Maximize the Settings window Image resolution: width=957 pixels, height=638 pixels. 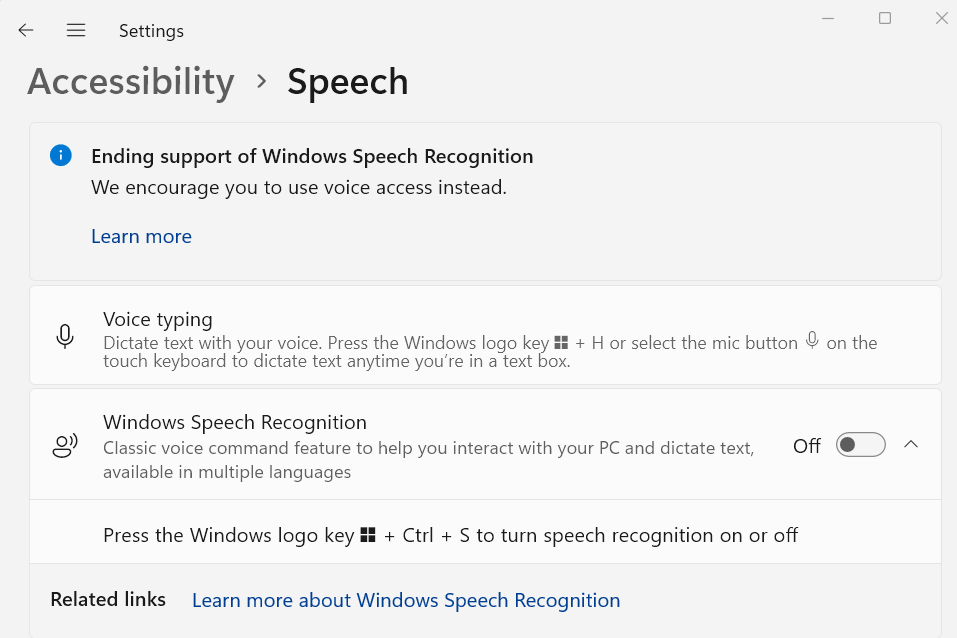click(885, 18)
